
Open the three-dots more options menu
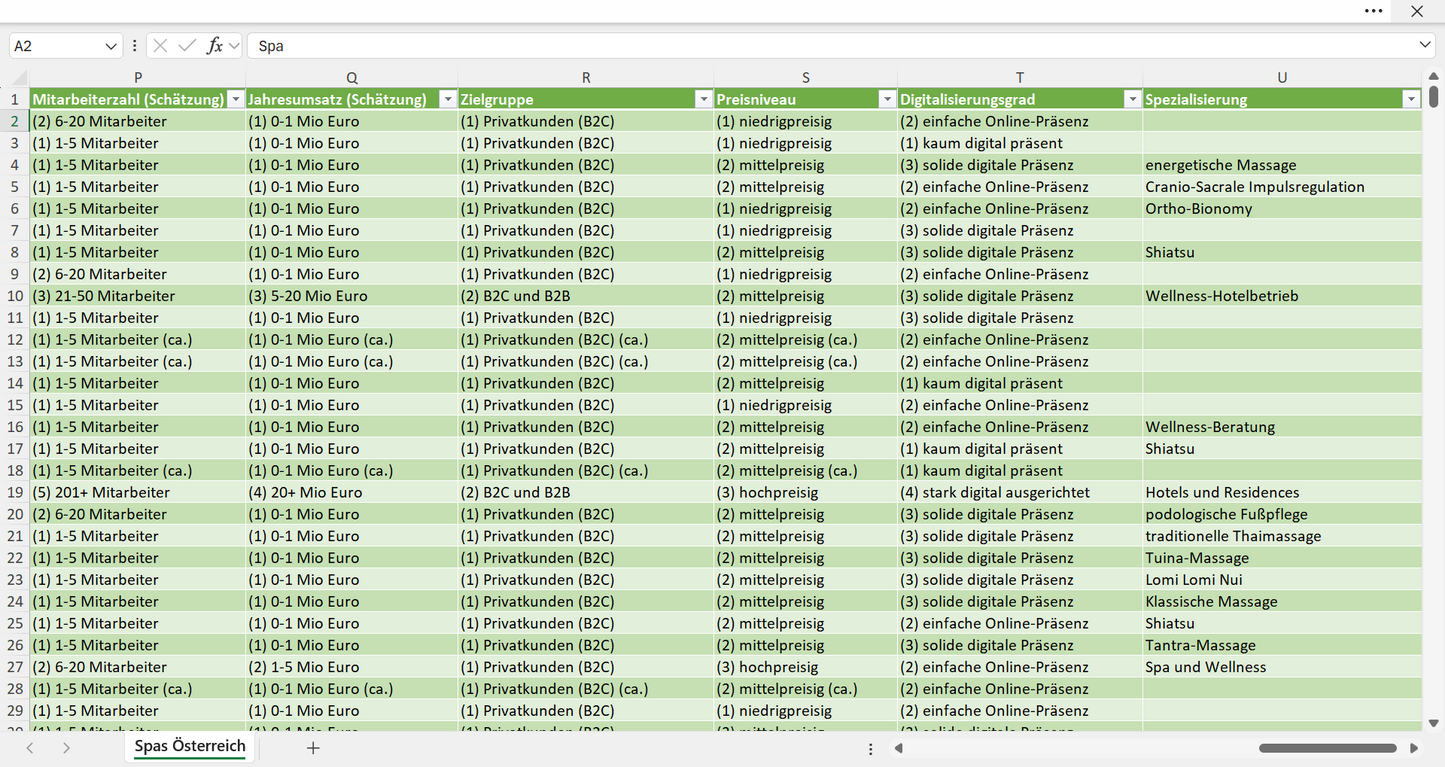(x=1374, y=11)
